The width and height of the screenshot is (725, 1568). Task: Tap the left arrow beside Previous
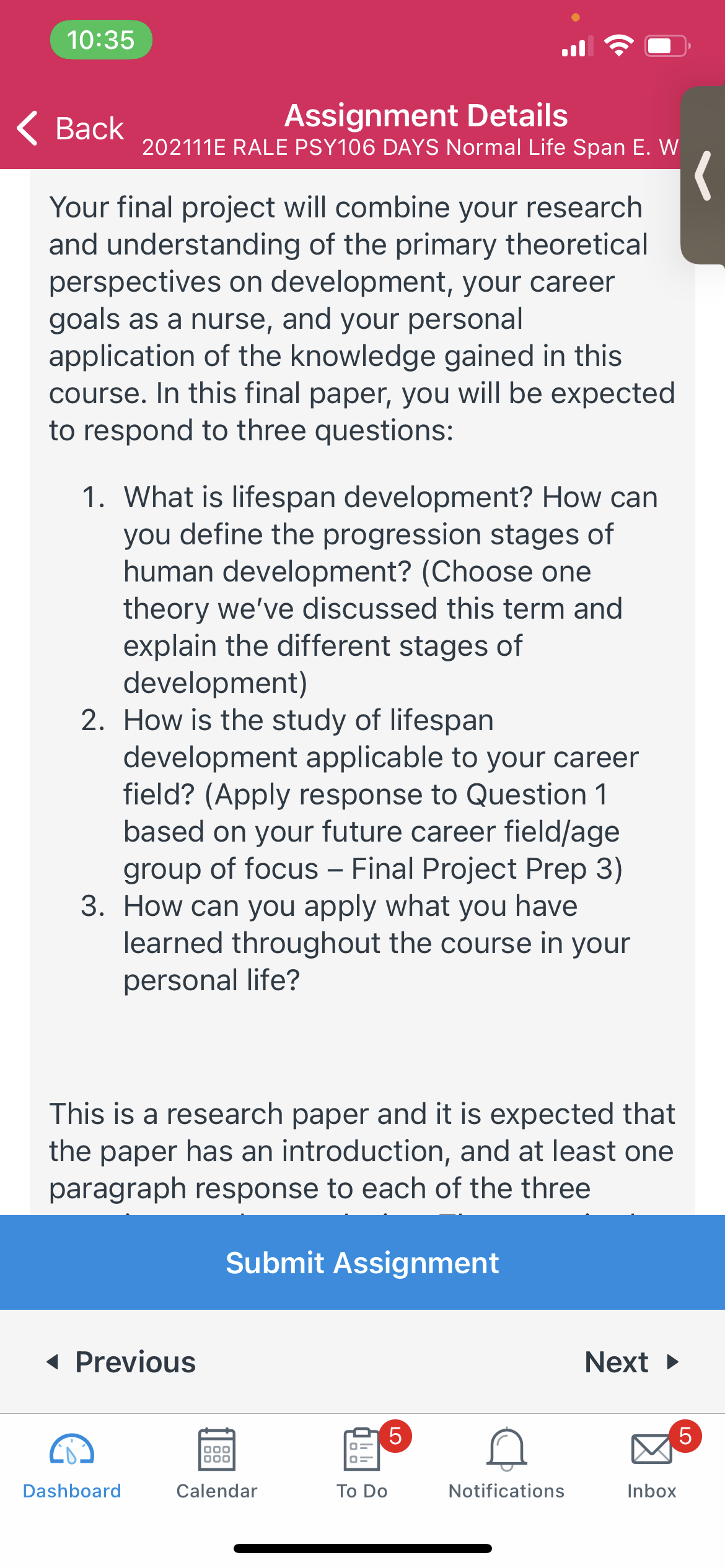coord(53,1362)
